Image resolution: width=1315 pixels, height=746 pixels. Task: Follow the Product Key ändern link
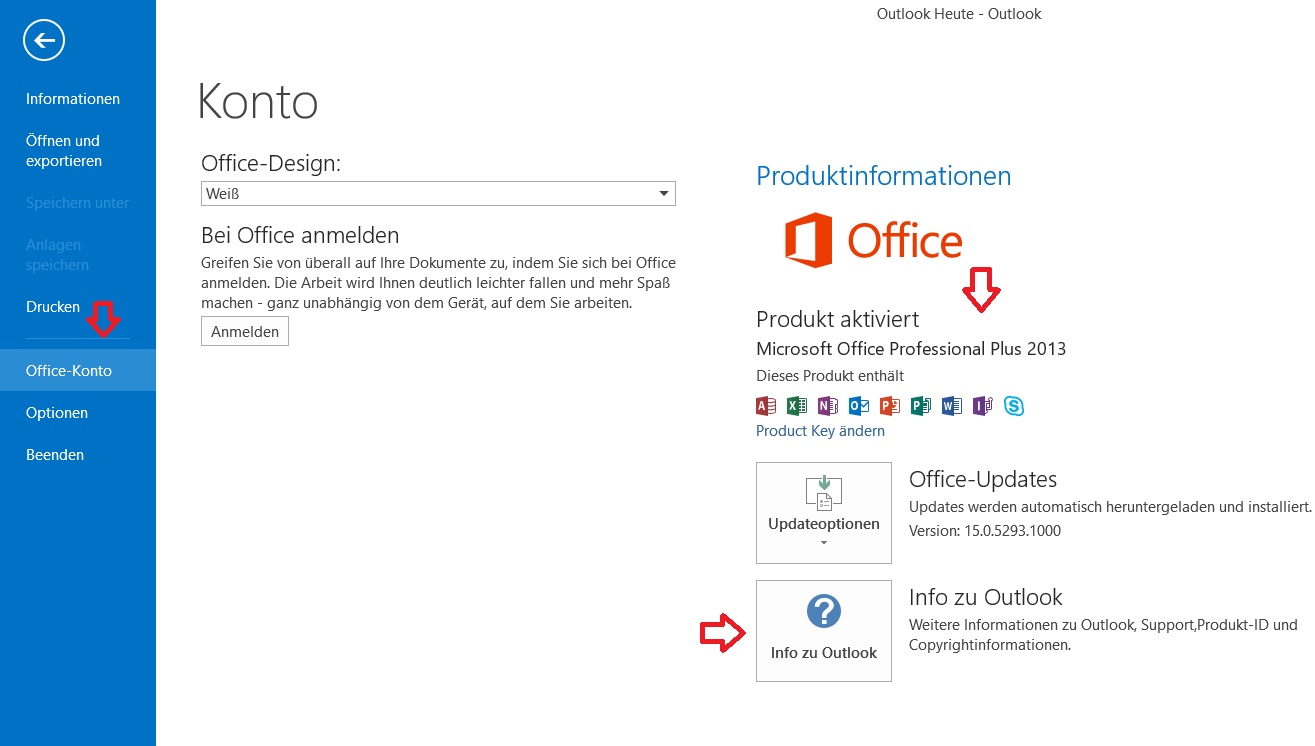(x=820, y=431)
